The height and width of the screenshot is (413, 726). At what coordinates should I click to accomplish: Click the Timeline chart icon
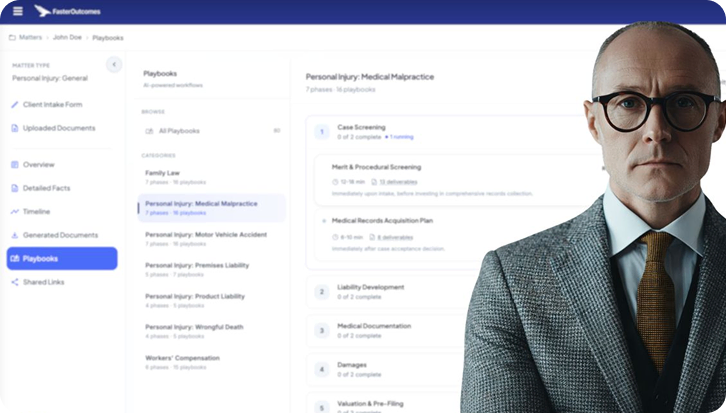coord(15,212)
